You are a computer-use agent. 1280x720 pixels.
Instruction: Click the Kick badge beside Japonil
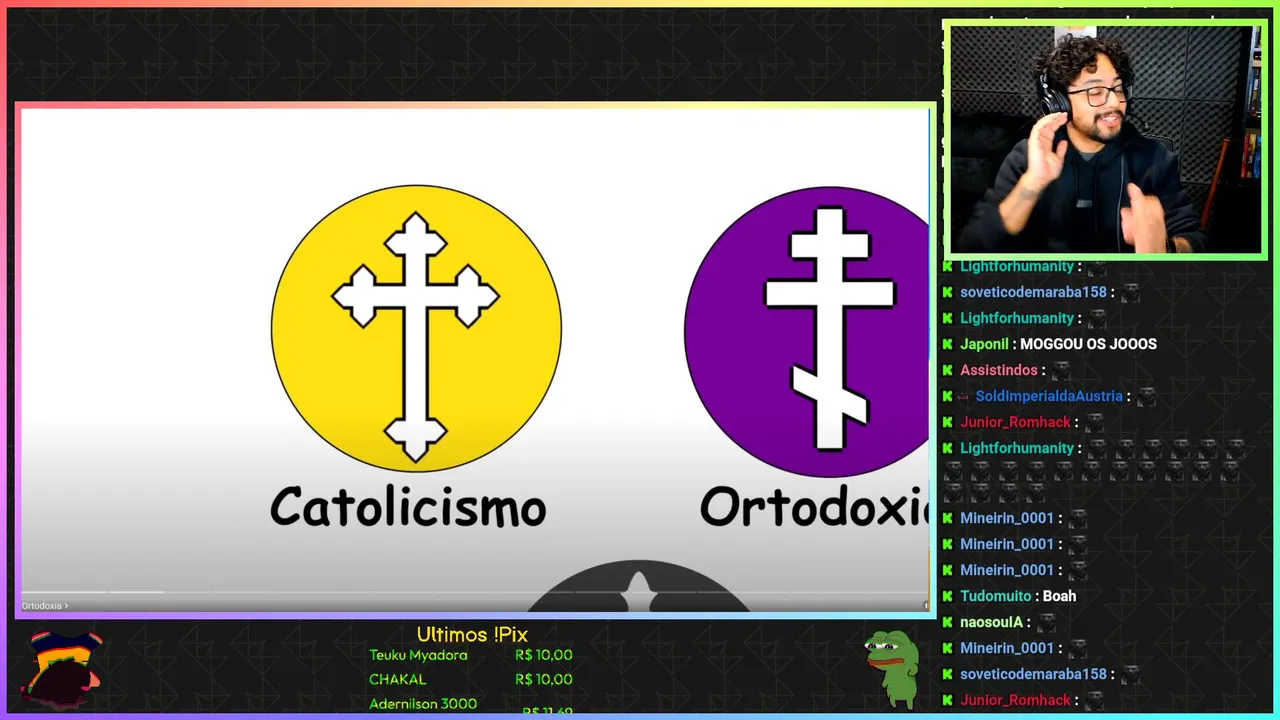pyautogui.click(x=948, y=344)
